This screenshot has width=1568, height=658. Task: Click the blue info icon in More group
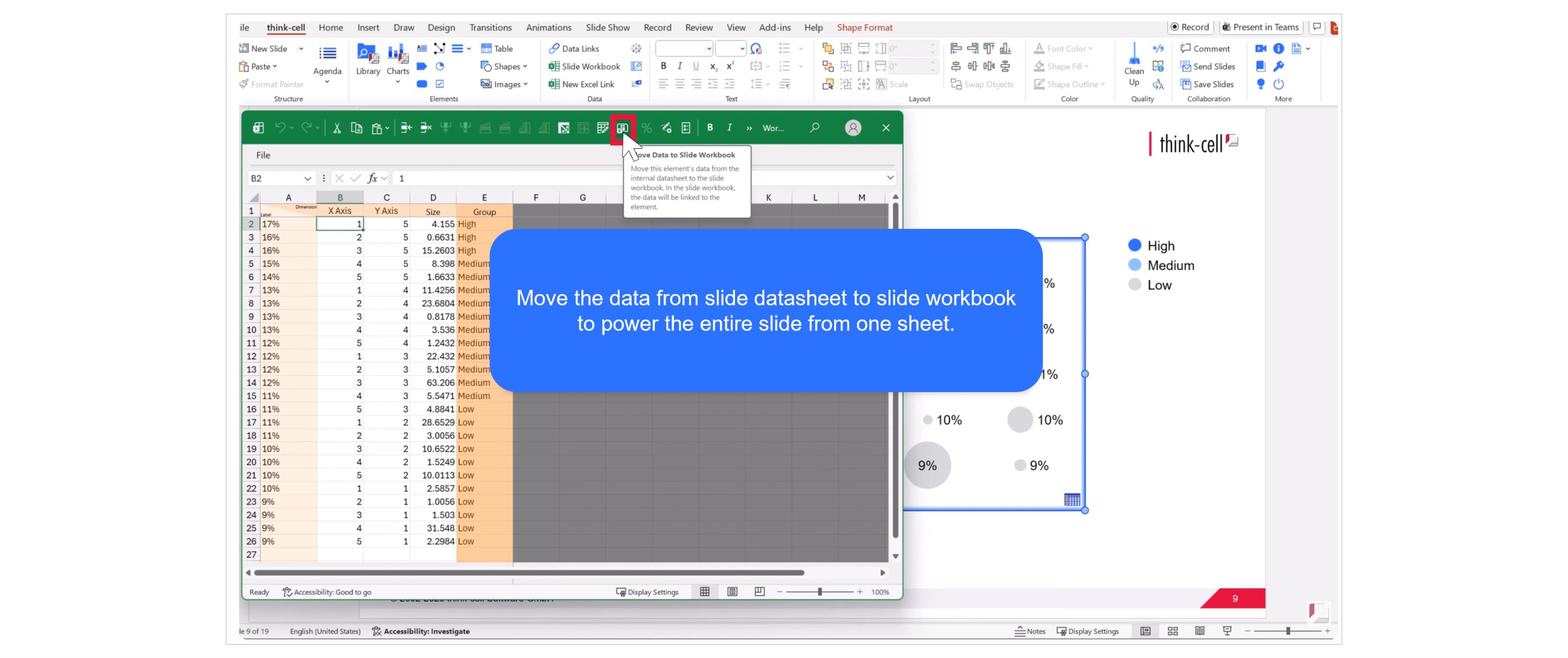click(1278, 48)
